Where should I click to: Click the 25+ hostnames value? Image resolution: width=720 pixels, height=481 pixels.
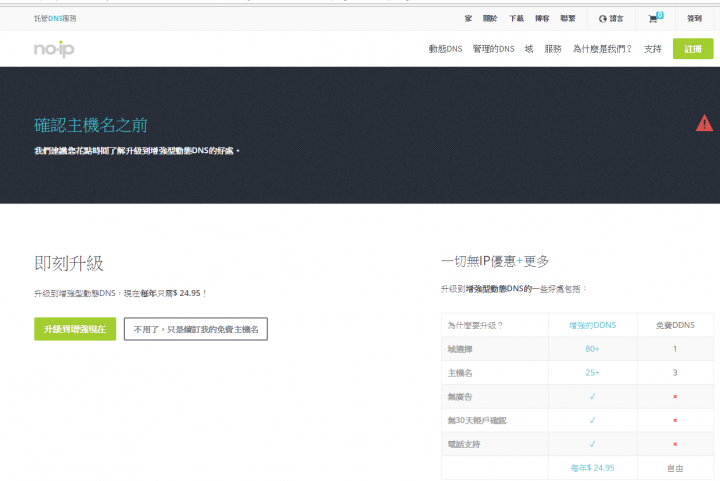(592, 373)
